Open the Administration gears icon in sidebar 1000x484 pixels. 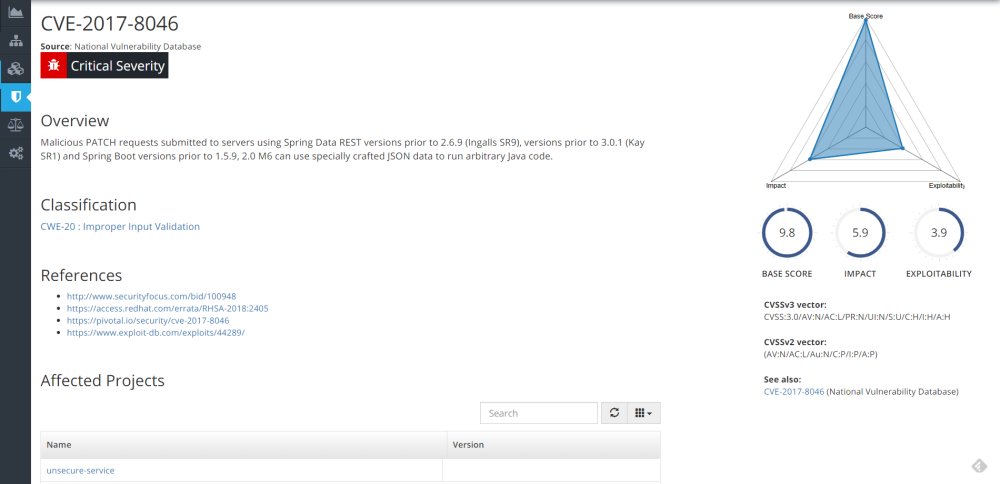point(15,153)
